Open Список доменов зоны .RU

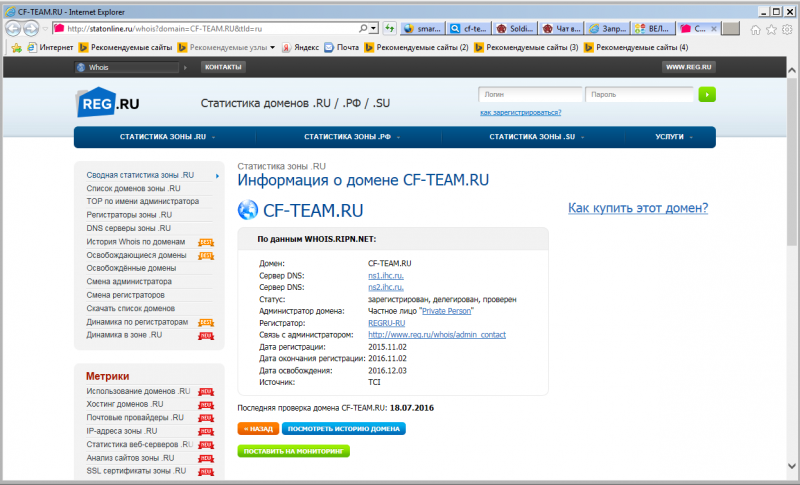click(x=133, y=188)
